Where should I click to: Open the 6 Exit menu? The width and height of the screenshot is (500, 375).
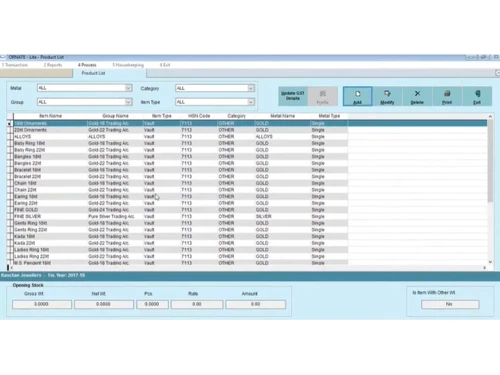[165, 65]
